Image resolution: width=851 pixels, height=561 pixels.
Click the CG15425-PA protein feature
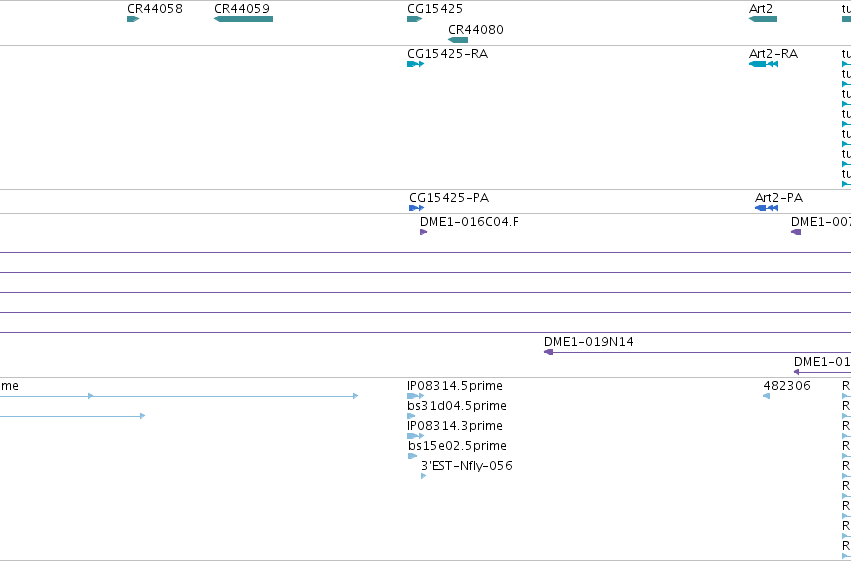tap(416, 208)
